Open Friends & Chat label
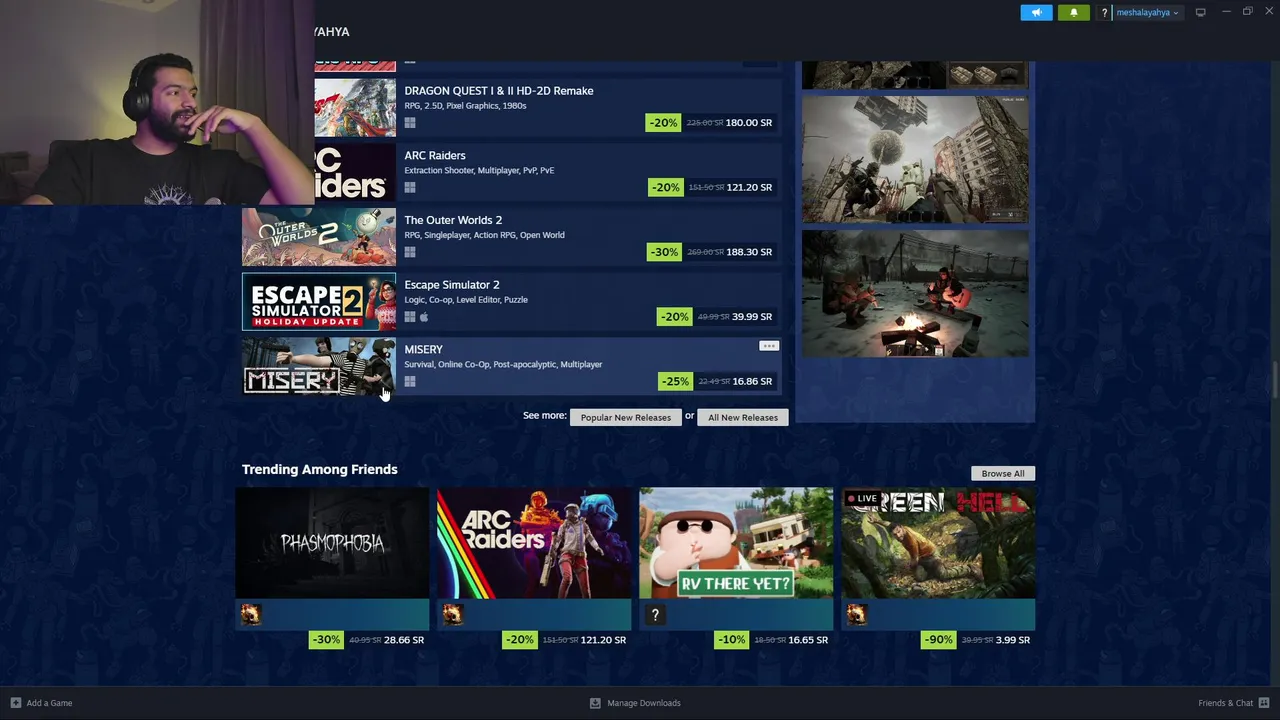 [x=1225, y=703]
